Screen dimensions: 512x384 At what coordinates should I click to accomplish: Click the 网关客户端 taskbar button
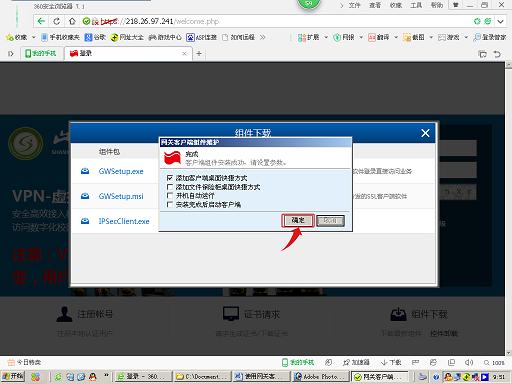[x=379, y=377]
